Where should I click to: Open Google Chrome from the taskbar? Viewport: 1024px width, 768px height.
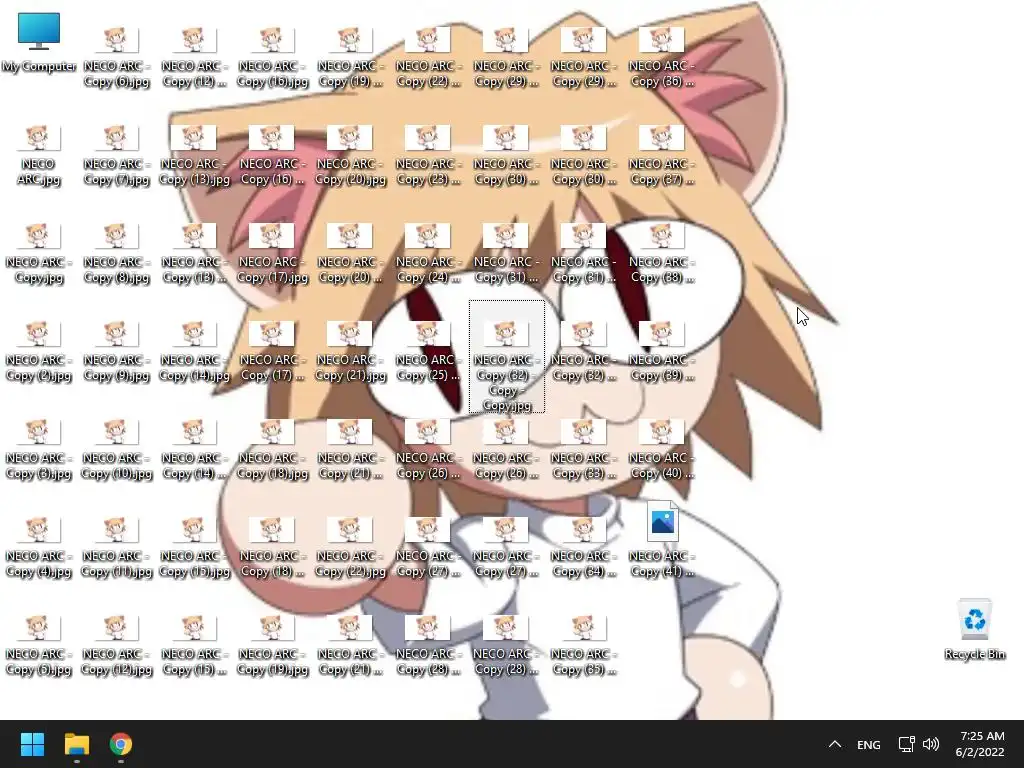120,744
